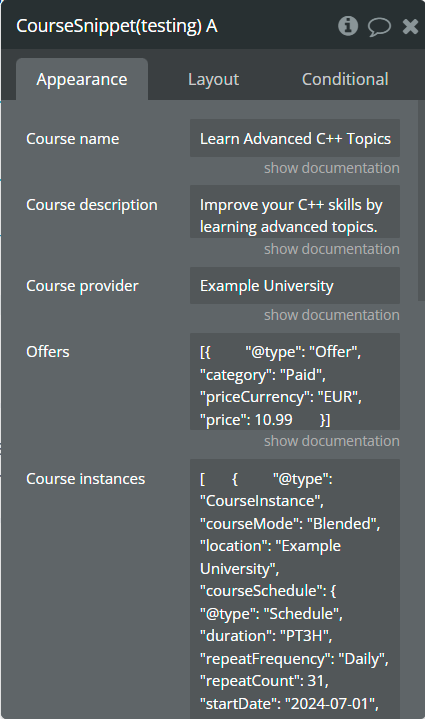
Task: Click the Offers JSON field
Action: pos(295,382)
